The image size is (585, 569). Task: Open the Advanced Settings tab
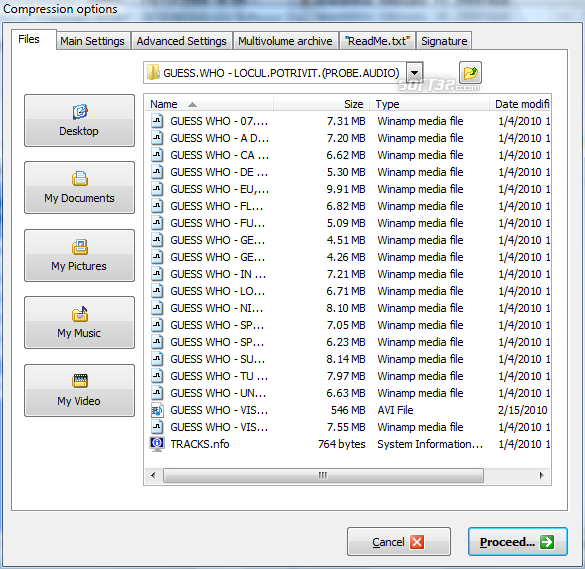pyautogui.click(x=181, y=41)
